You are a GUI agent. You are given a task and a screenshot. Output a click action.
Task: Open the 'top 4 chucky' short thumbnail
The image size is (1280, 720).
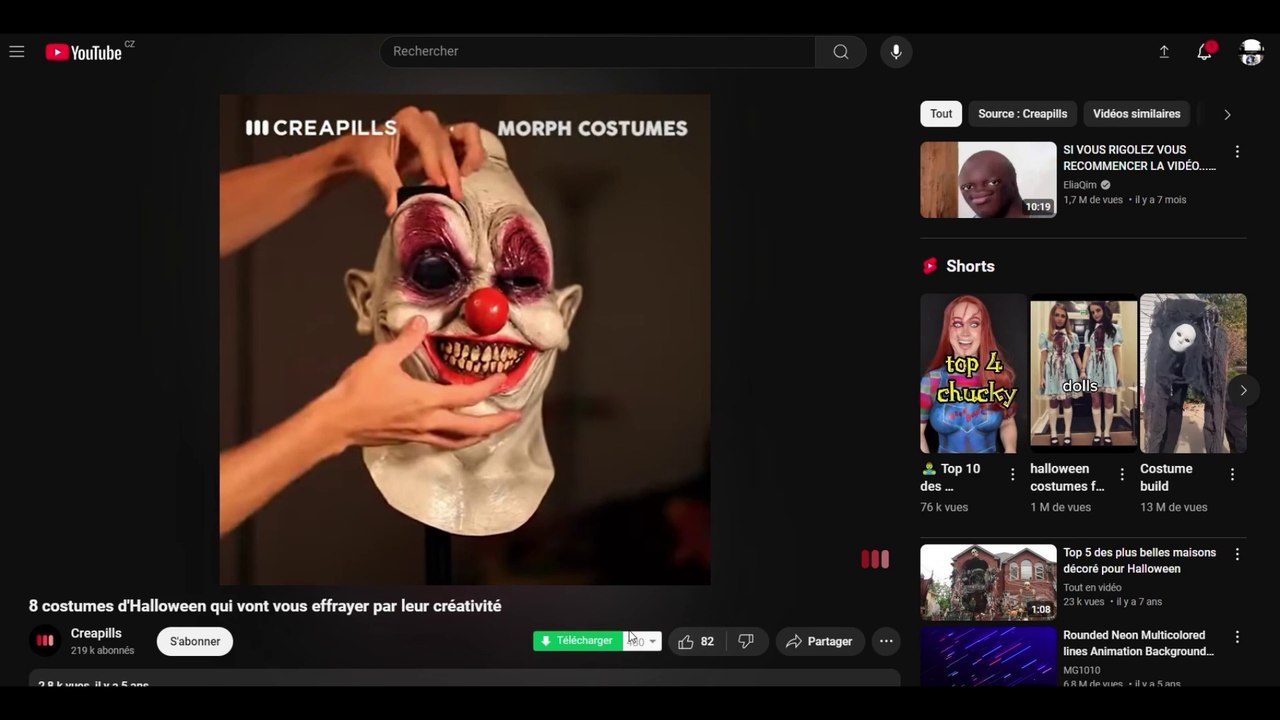[973, 373]
